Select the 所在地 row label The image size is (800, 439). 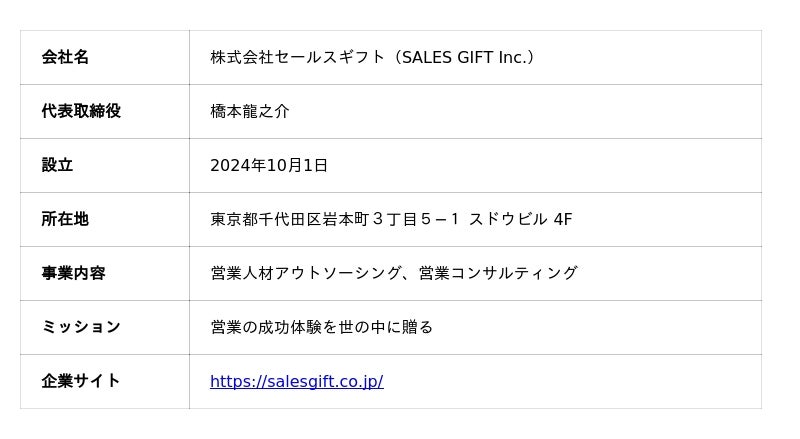65,219
